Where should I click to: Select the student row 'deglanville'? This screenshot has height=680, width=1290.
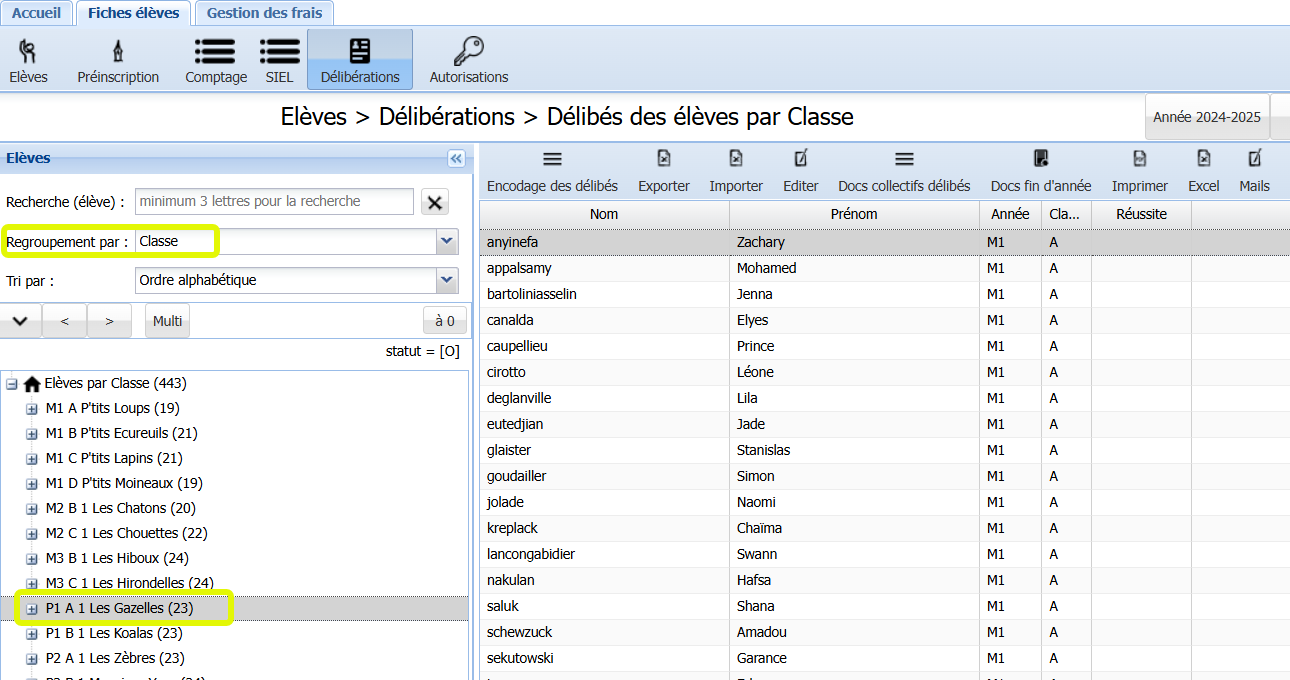point(885,398)
